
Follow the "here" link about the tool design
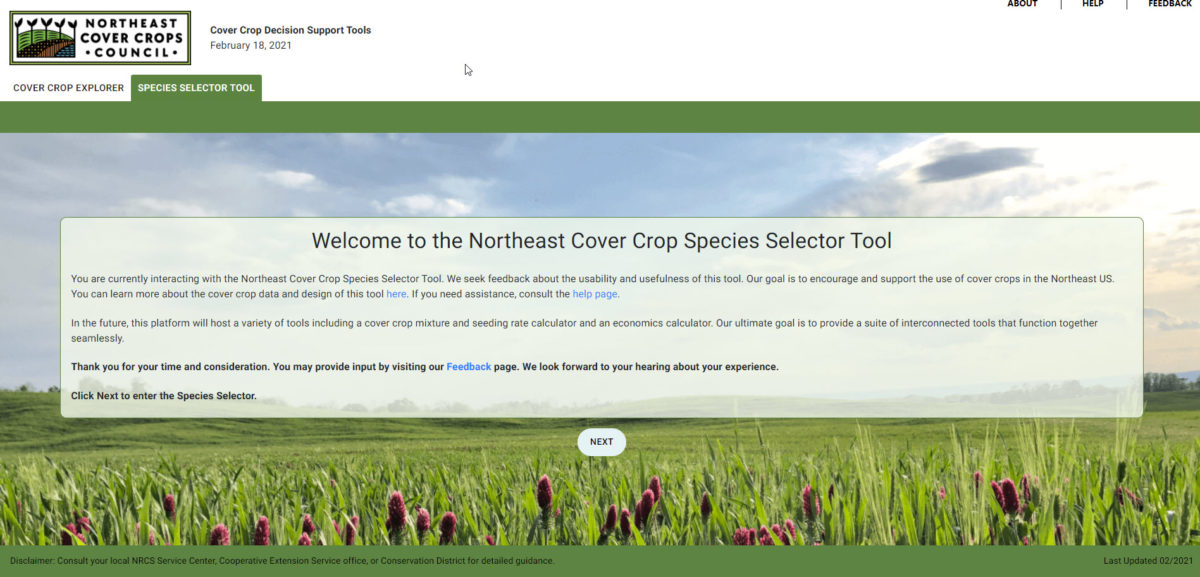(x=396, y=294)
